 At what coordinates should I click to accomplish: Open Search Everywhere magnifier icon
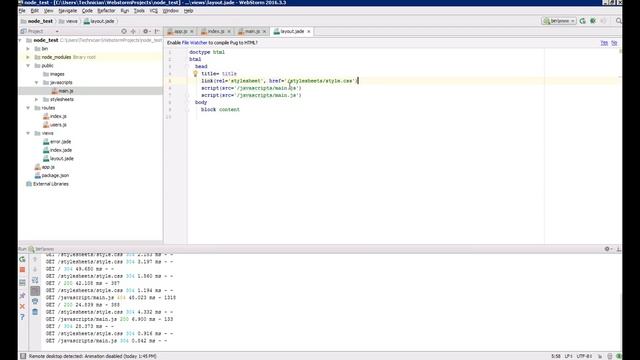pos(619,21)
